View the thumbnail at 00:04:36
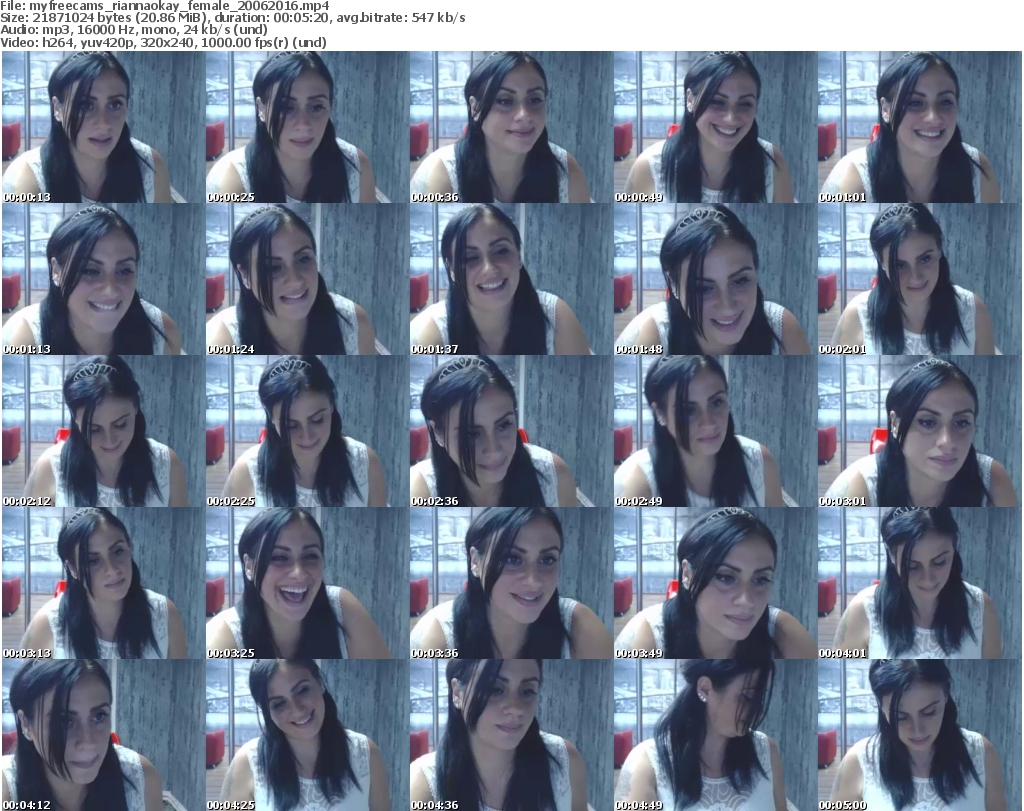This screenshot has width=1024, height=811. [511, 735]
